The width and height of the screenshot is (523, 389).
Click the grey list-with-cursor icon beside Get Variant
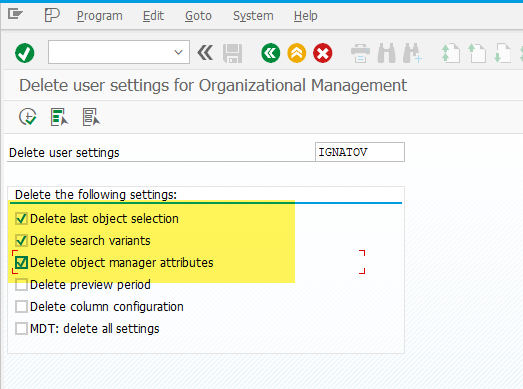(91, 117)
